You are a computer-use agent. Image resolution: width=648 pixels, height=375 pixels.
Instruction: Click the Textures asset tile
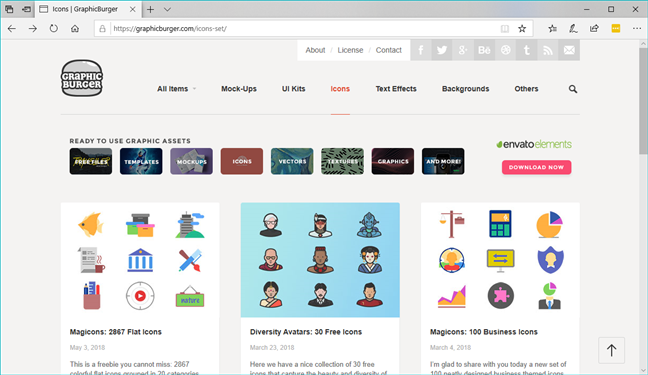coord(343,161)
